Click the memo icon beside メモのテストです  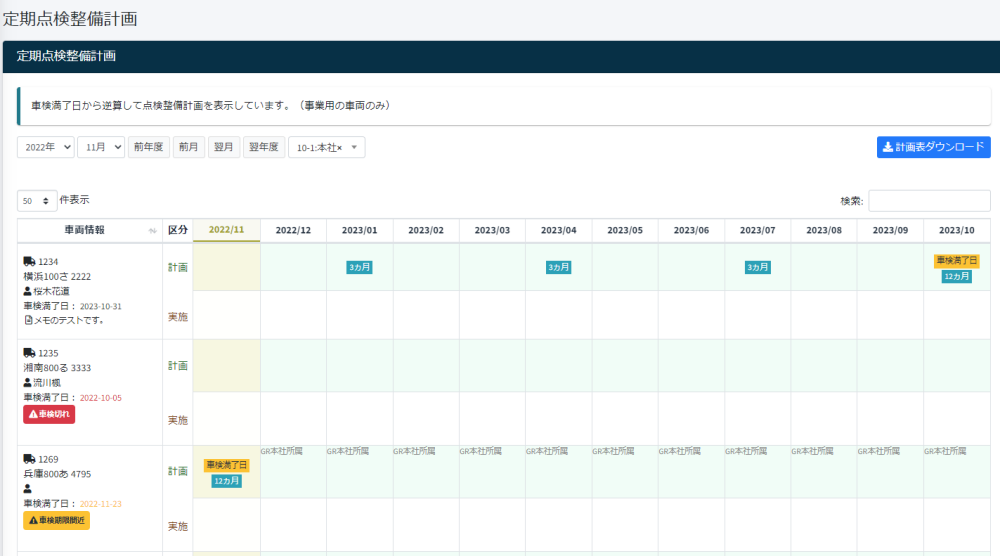(x=28, y=320)
